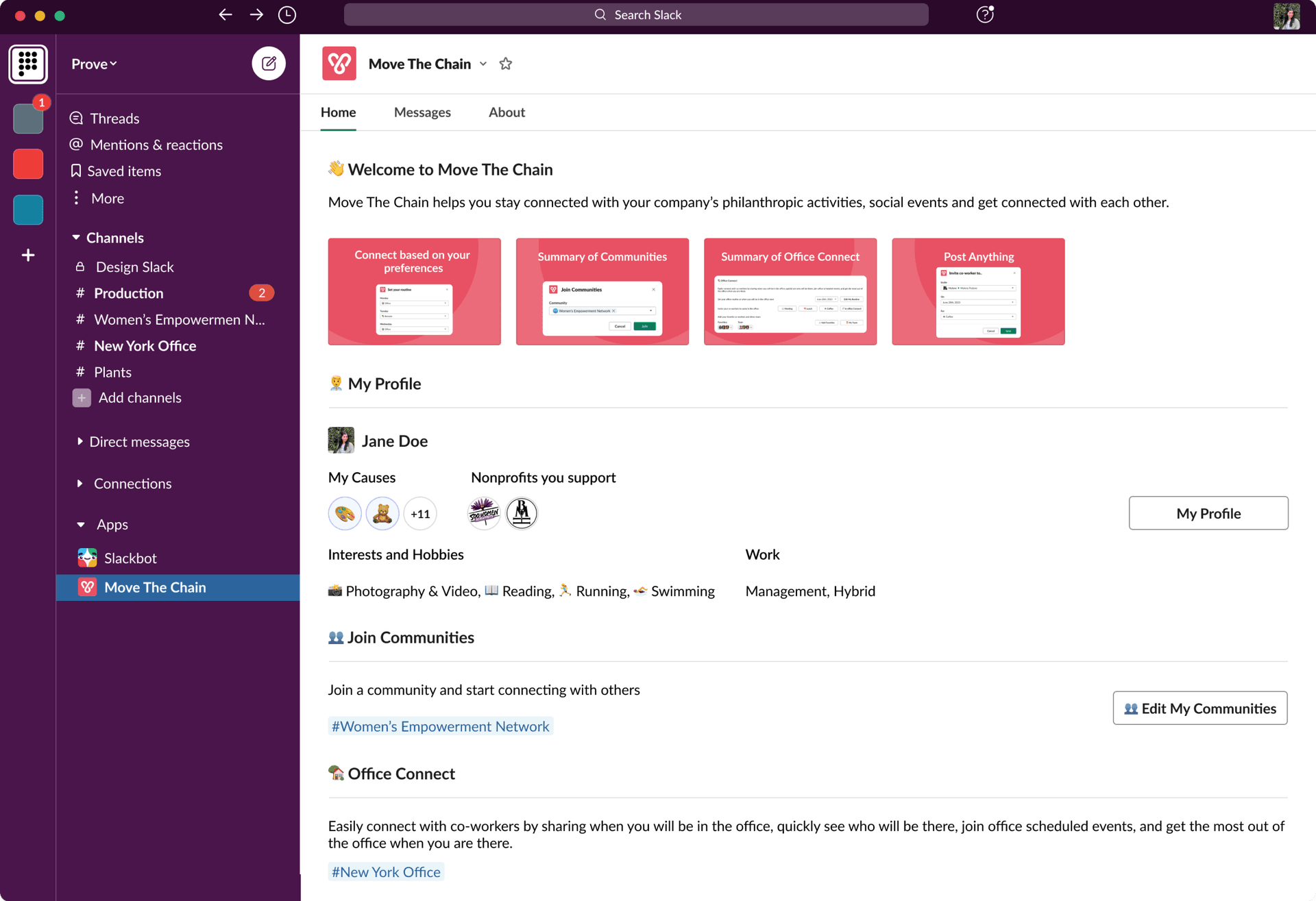The image size is (1316, 901).
Task: Click the +11 causes badge
Action: click(x=420, y=513)
